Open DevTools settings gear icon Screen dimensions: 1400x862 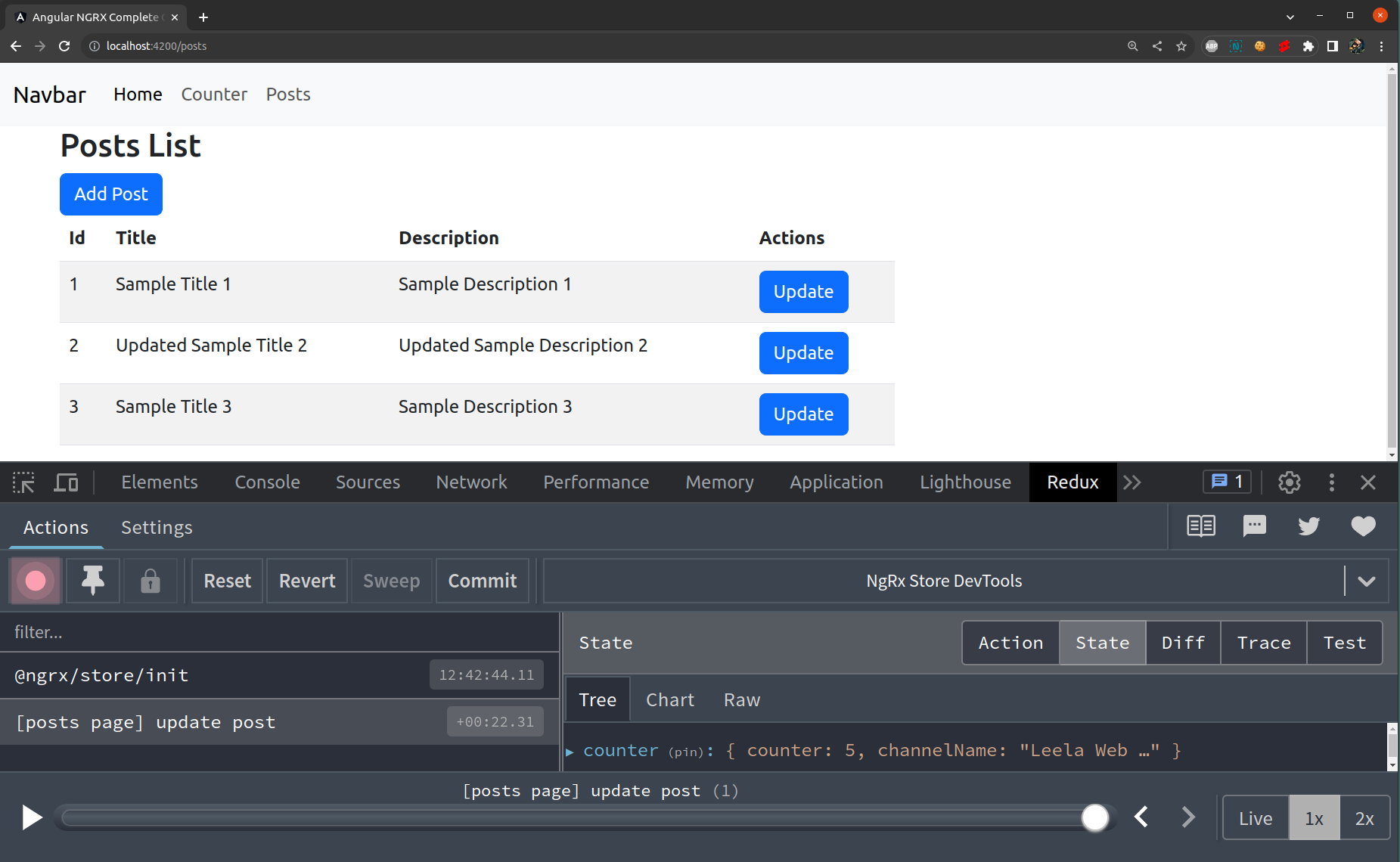tap(1289, 482)
